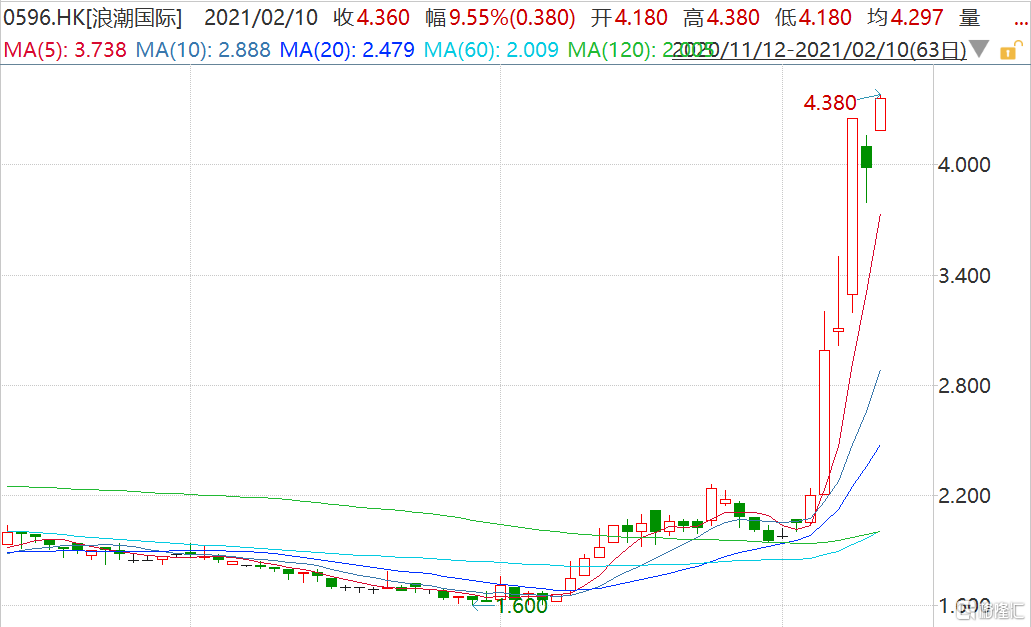Select the MA(5): 3.738 indicator

click(65, 50)
